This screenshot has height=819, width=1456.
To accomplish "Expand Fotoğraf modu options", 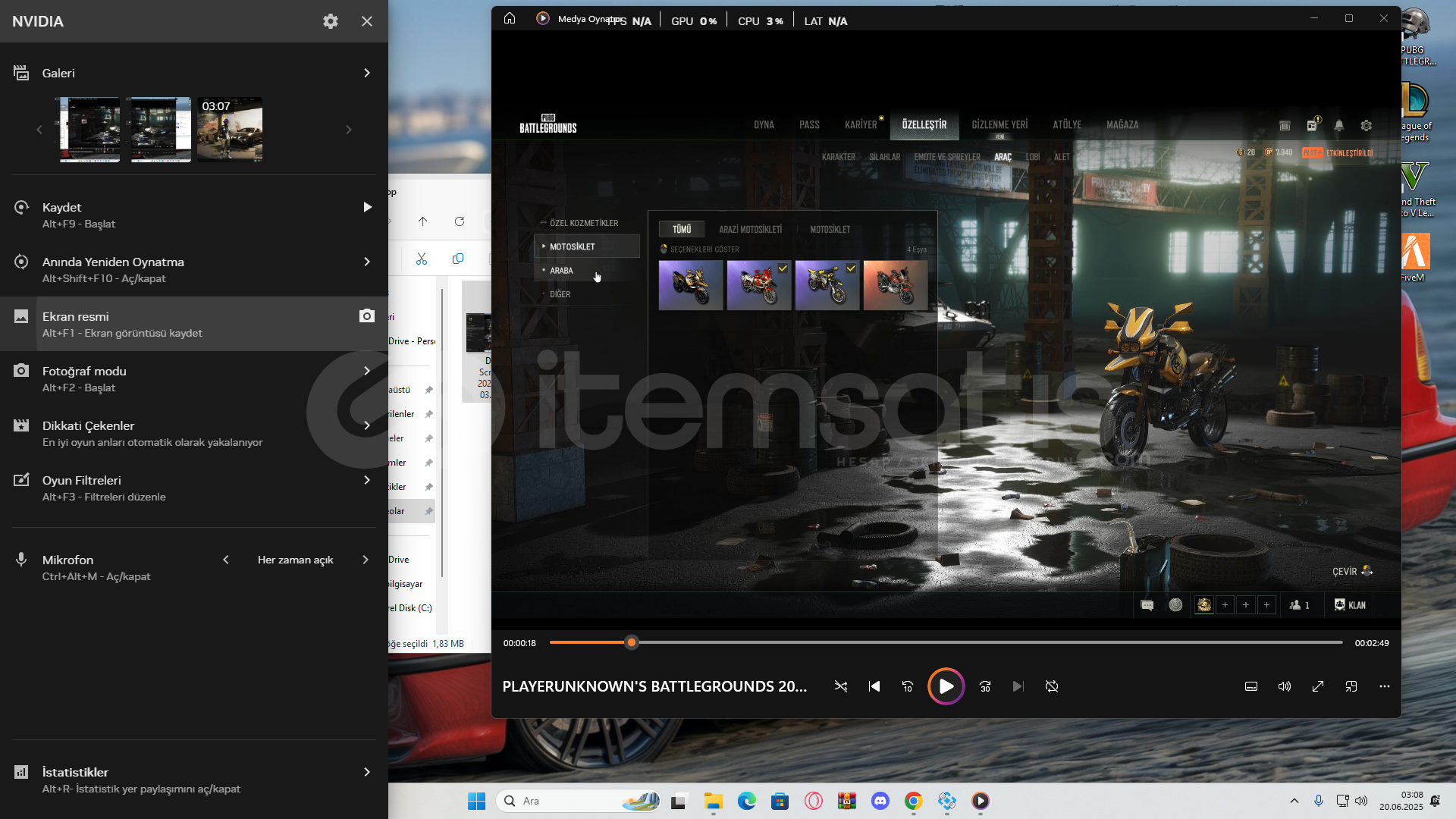I will coord(367,371).
